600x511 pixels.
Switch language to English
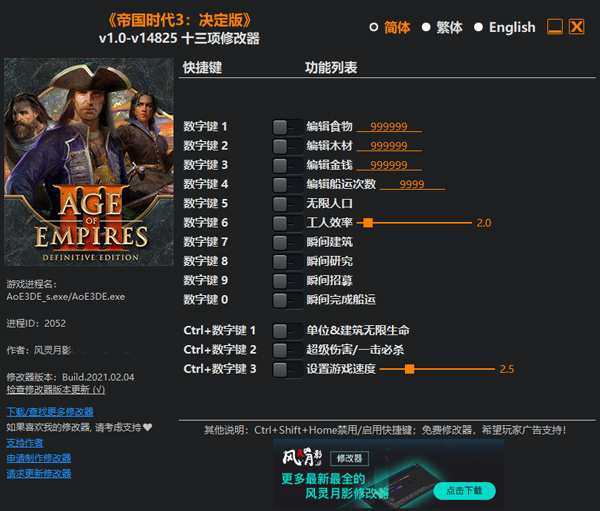478,28
